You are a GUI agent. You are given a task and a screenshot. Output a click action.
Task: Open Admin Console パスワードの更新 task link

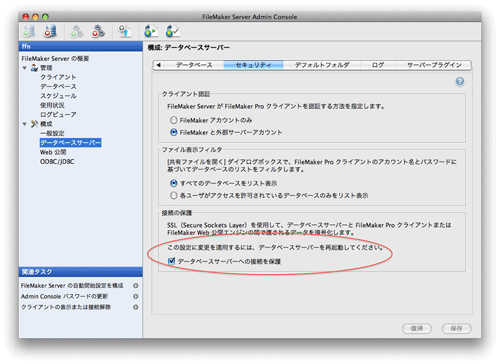64,296
